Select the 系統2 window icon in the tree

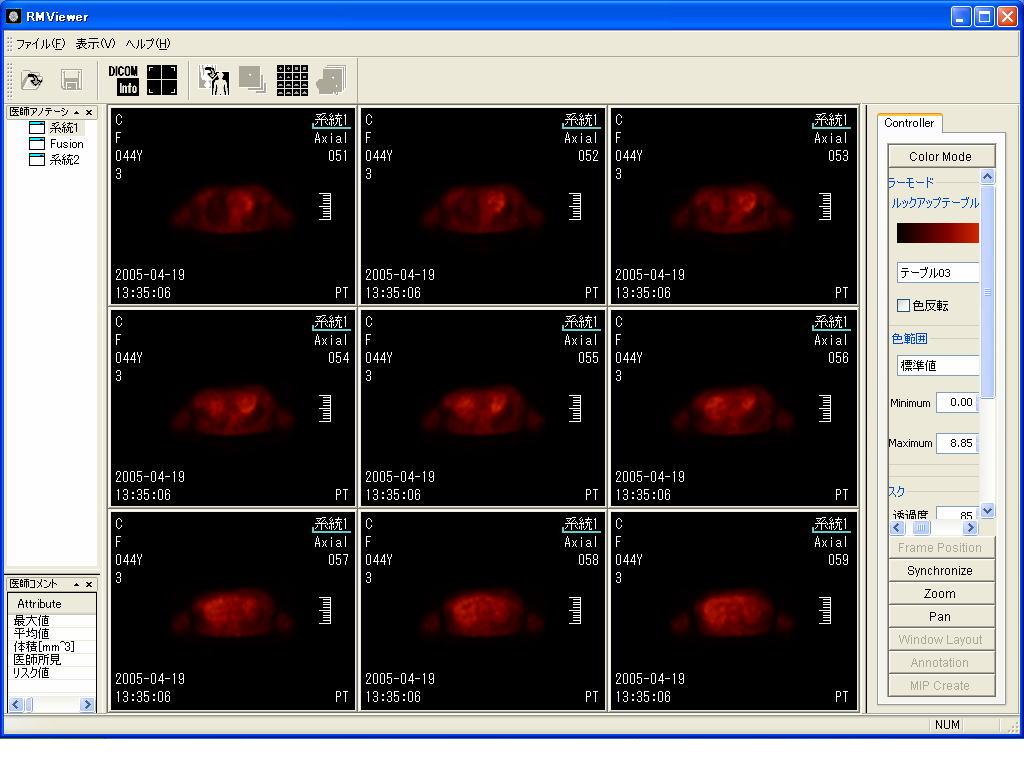click(37, 159)
